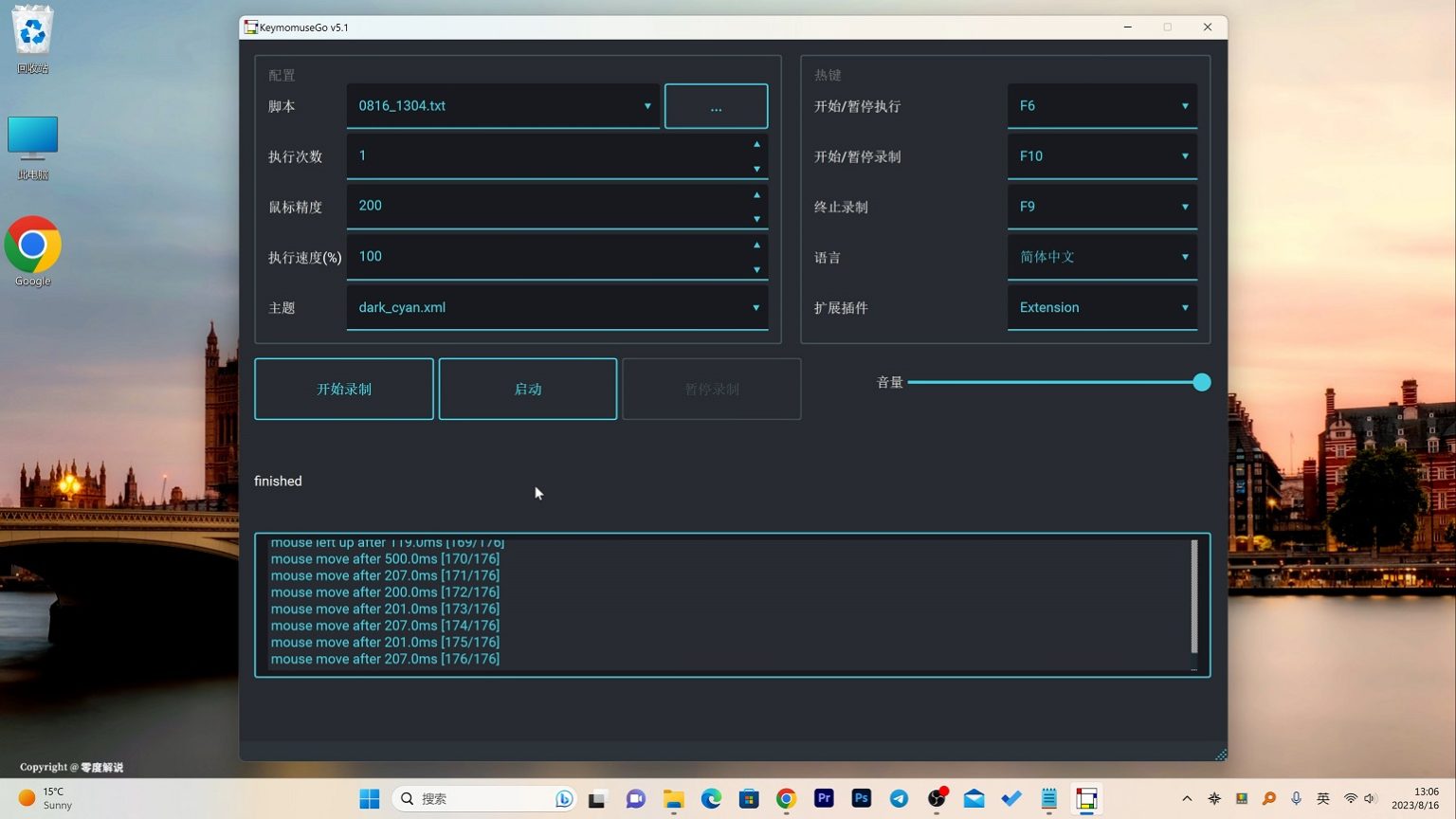Open Telegram from taskbar

tap(899, 799)
